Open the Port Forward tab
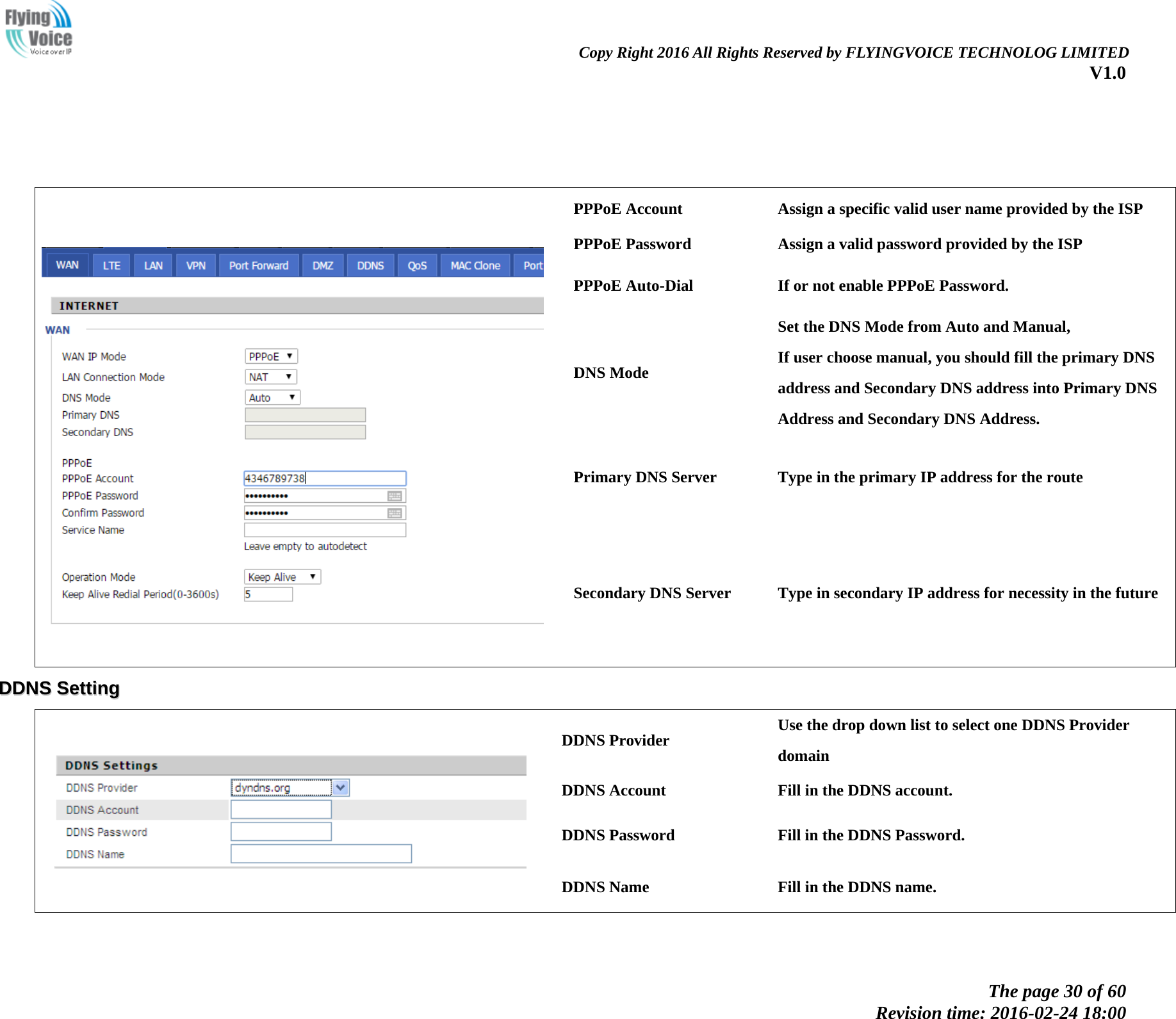Screen dimensions: 1176x1019 pyautogui.click(x=258, y=265)
